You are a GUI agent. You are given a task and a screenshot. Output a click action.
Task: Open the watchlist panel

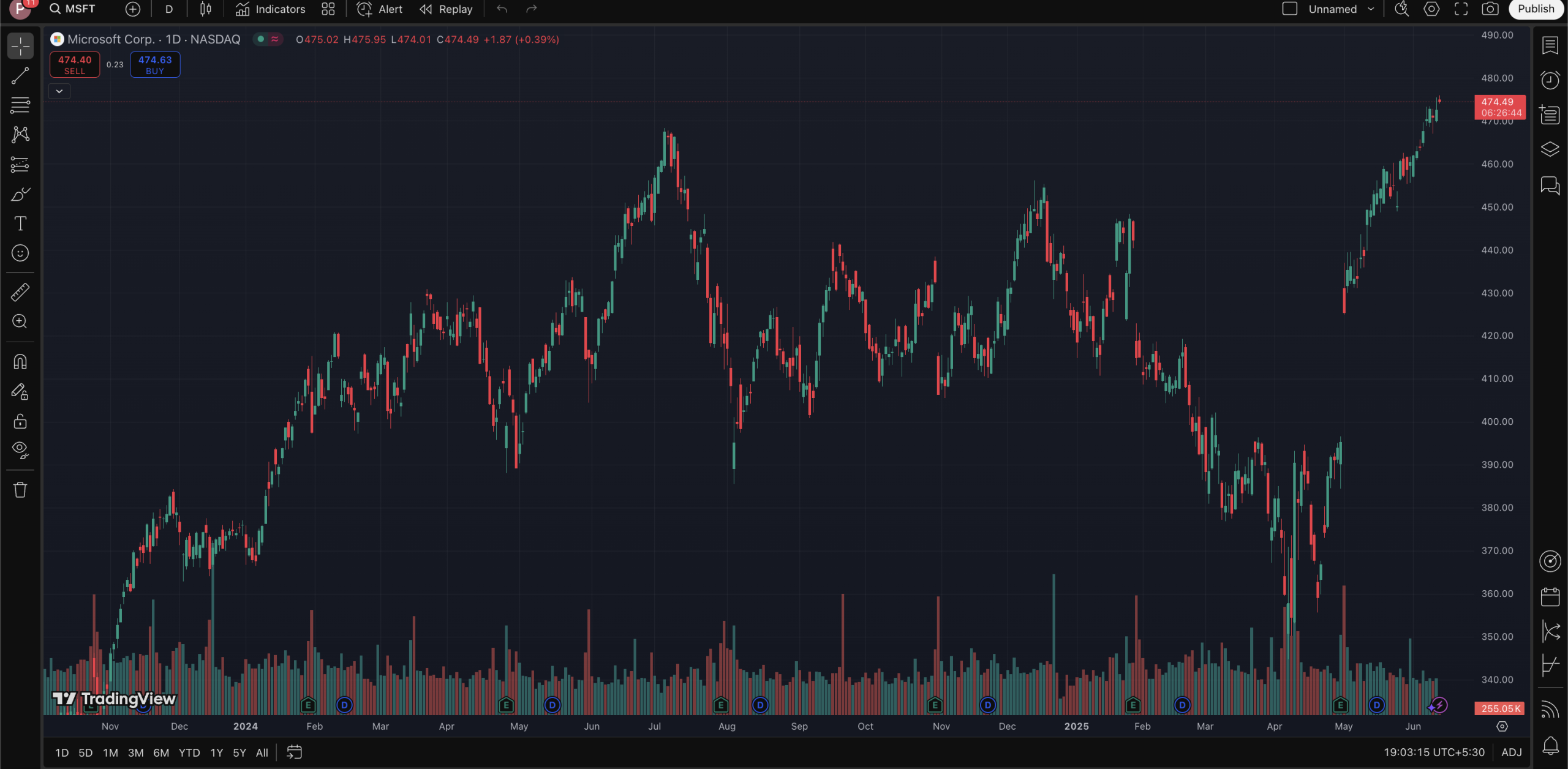[1550, 45]
